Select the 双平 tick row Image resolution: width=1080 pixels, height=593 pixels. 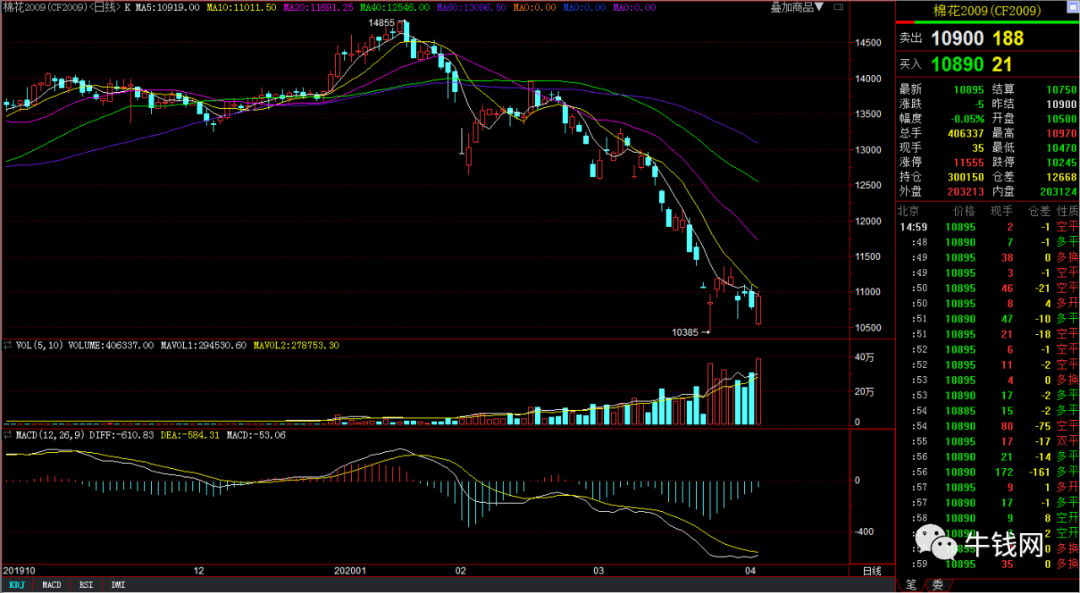[988, 441]
